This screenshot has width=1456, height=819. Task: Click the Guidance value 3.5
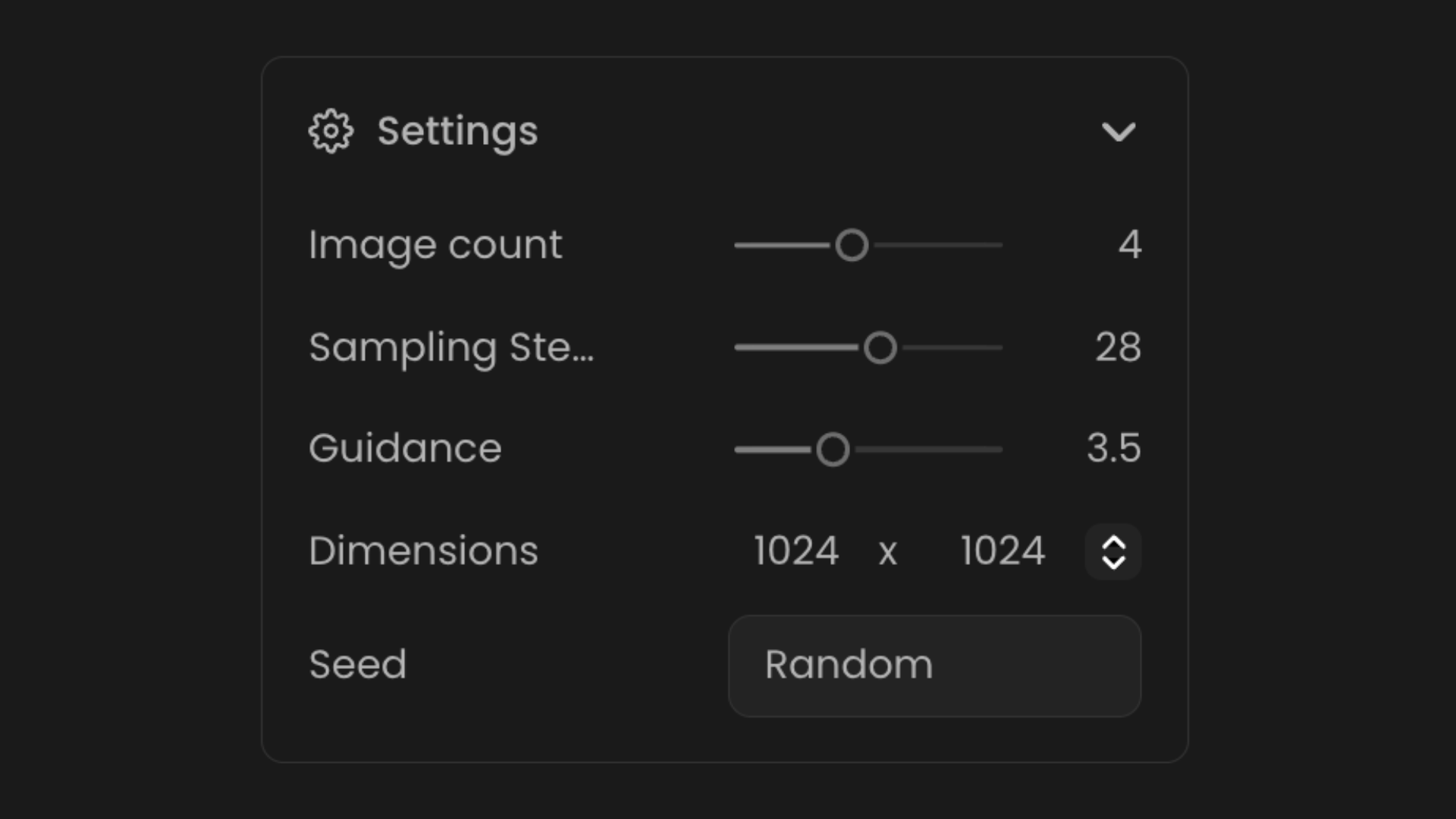(1113, 448)
